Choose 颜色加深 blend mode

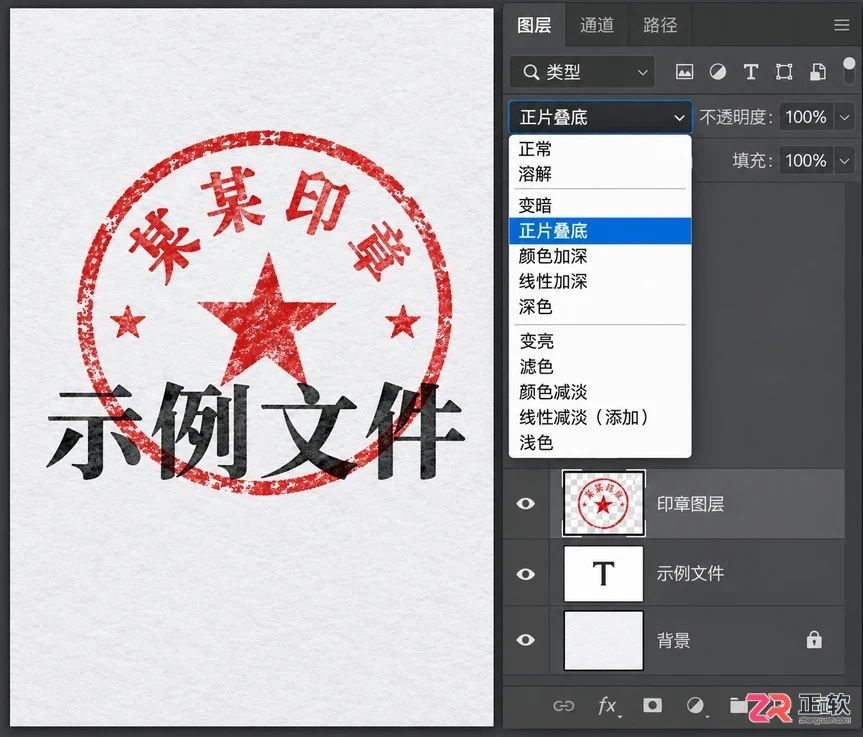tap(600, 256)
